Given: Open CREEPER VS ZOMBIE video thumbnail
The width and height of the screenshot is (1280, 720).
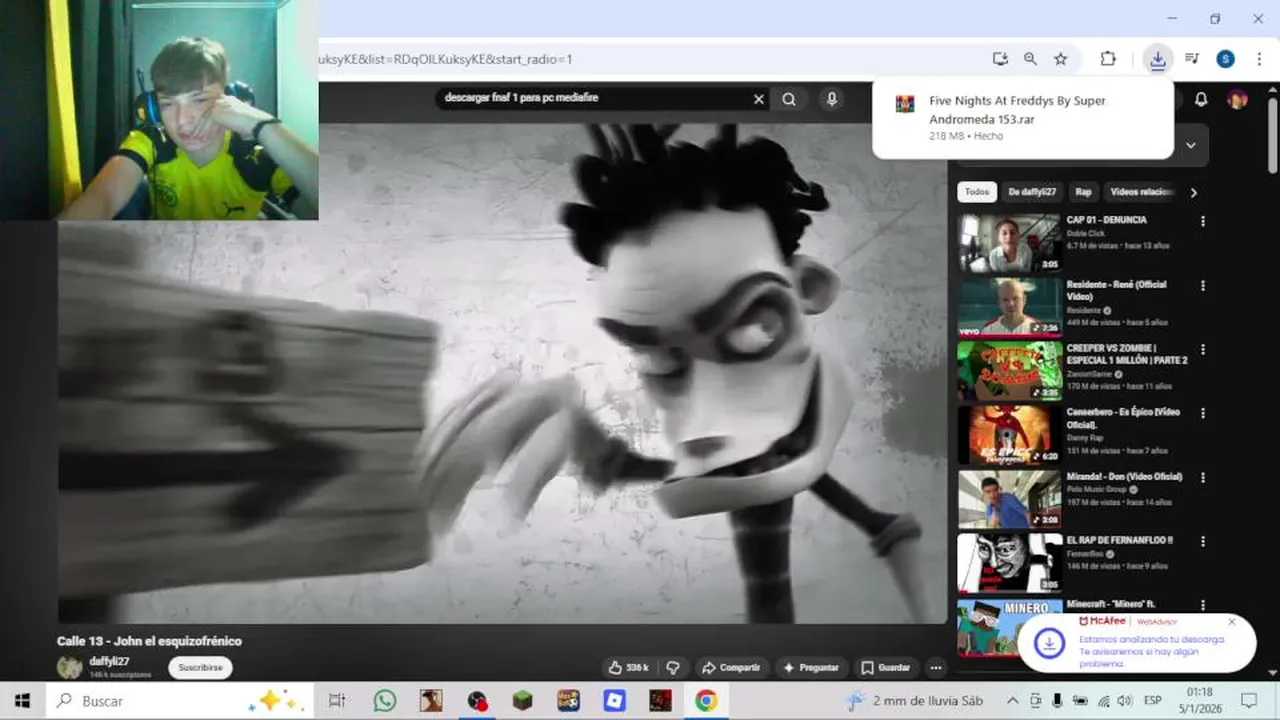Looking at the screenshot, I should pos(1010,371).
